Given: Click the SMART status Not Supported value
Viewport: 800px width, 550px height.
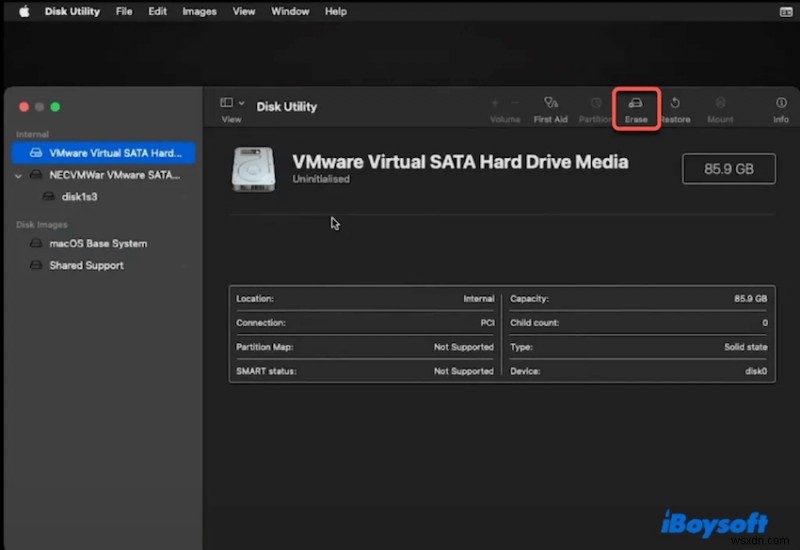Looking at the screenshot, I should pyautogui.click(x=464, y=371).
